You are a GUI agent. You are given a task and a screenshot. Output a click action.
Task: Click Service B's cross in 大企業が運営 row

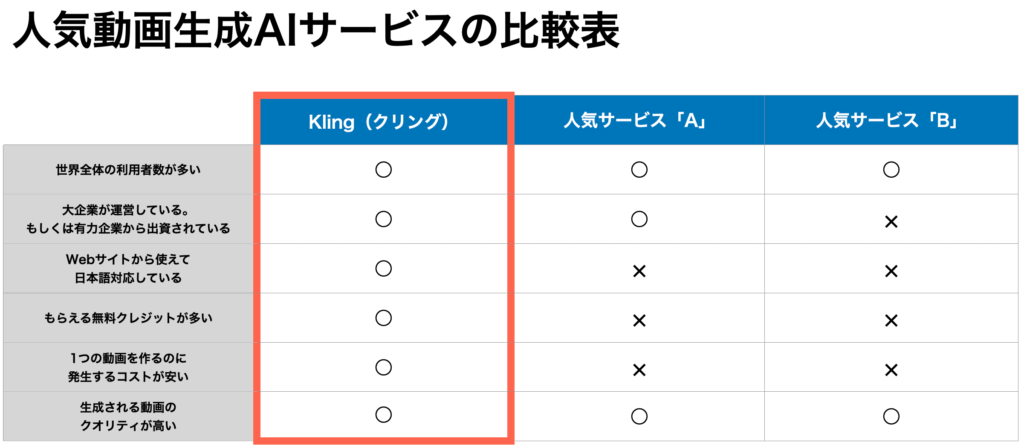tap(891, 220)
